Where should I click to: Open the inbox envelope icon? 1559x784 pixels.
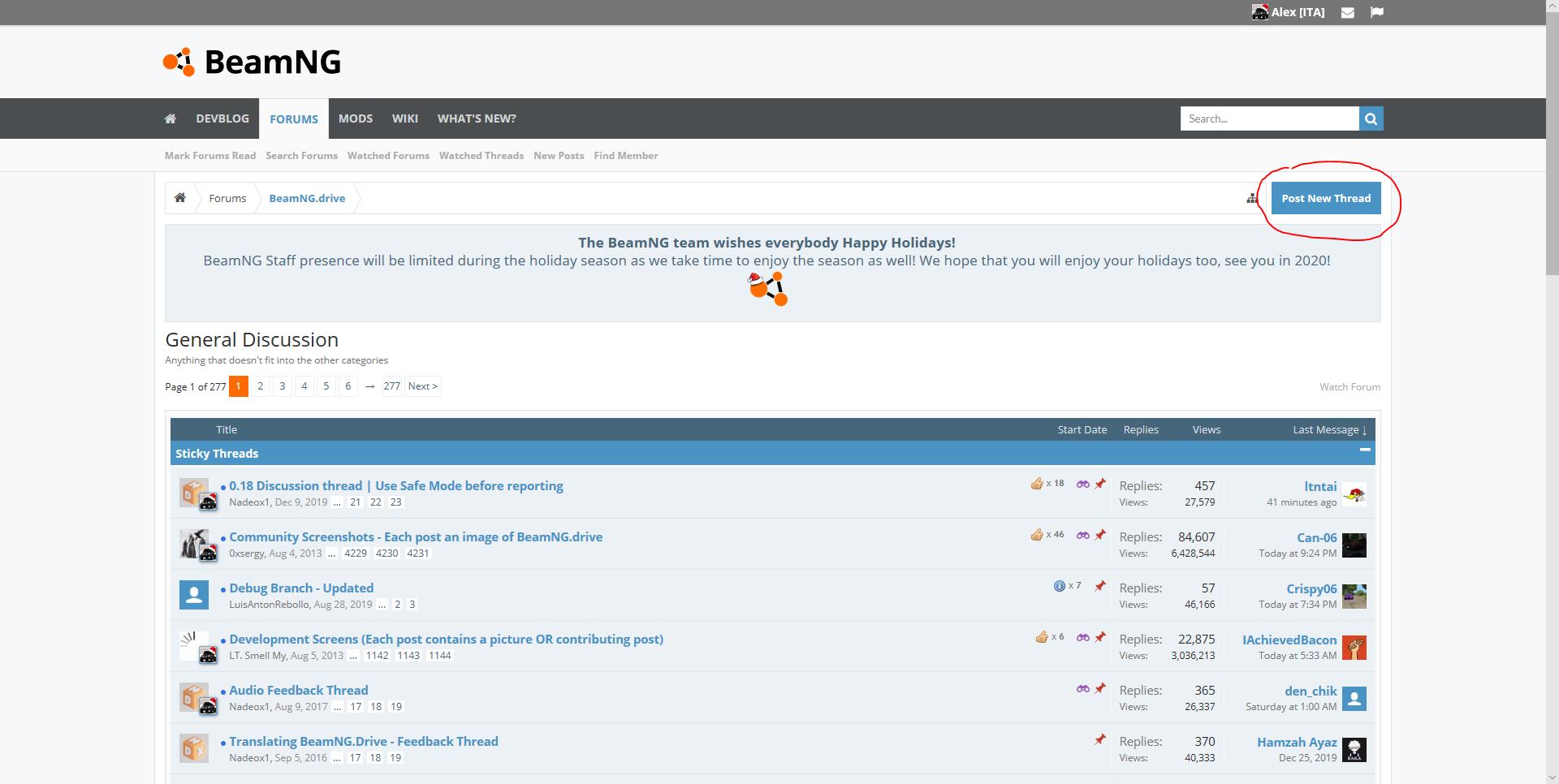1348,12
